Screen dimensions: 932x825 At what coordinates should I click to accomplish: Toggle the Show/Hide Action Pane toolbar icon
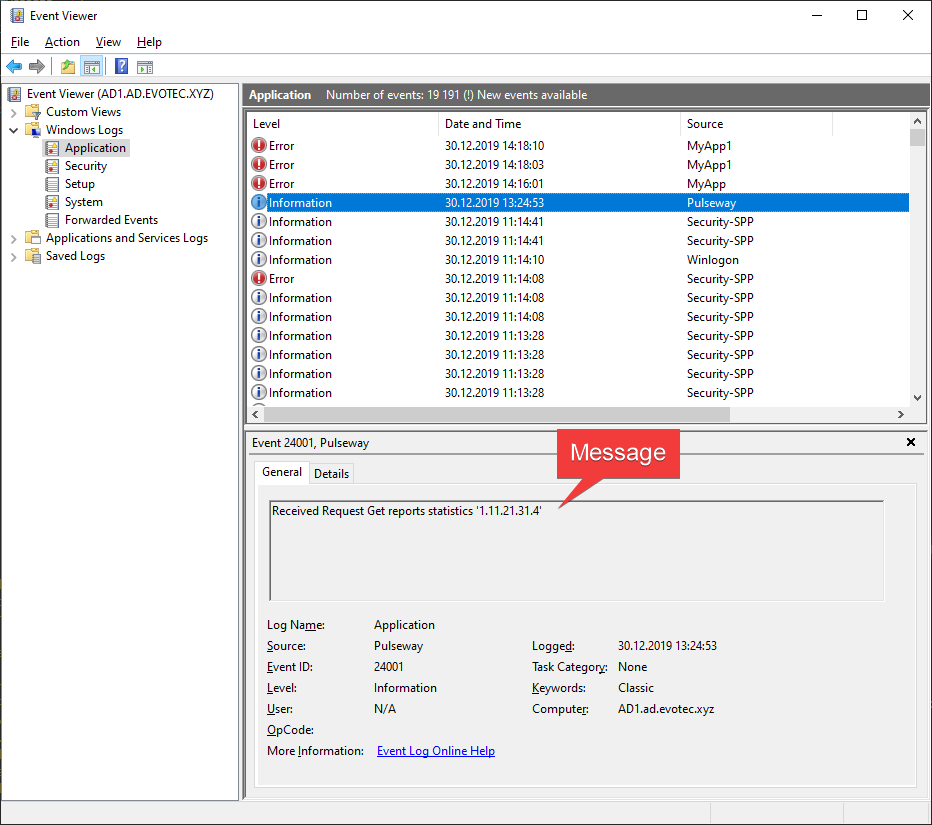145,67
